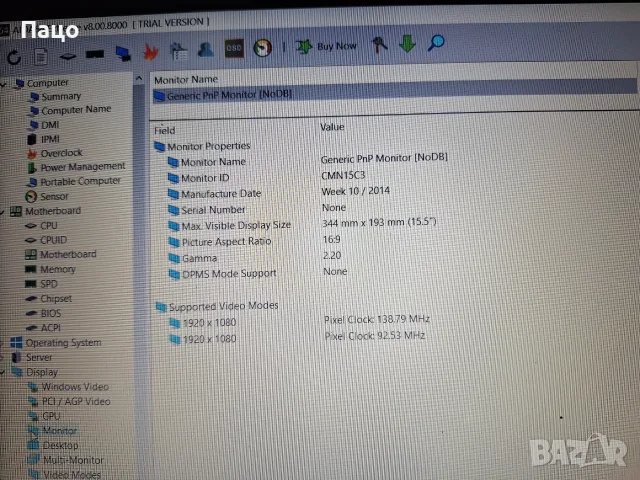Click the Refresh toolbar icon

tap(14, 57)
